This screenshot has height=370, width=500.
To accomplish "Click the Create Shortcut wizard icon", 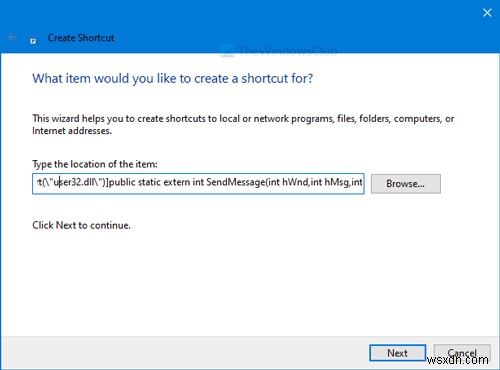I will click(x=33, y=41).
